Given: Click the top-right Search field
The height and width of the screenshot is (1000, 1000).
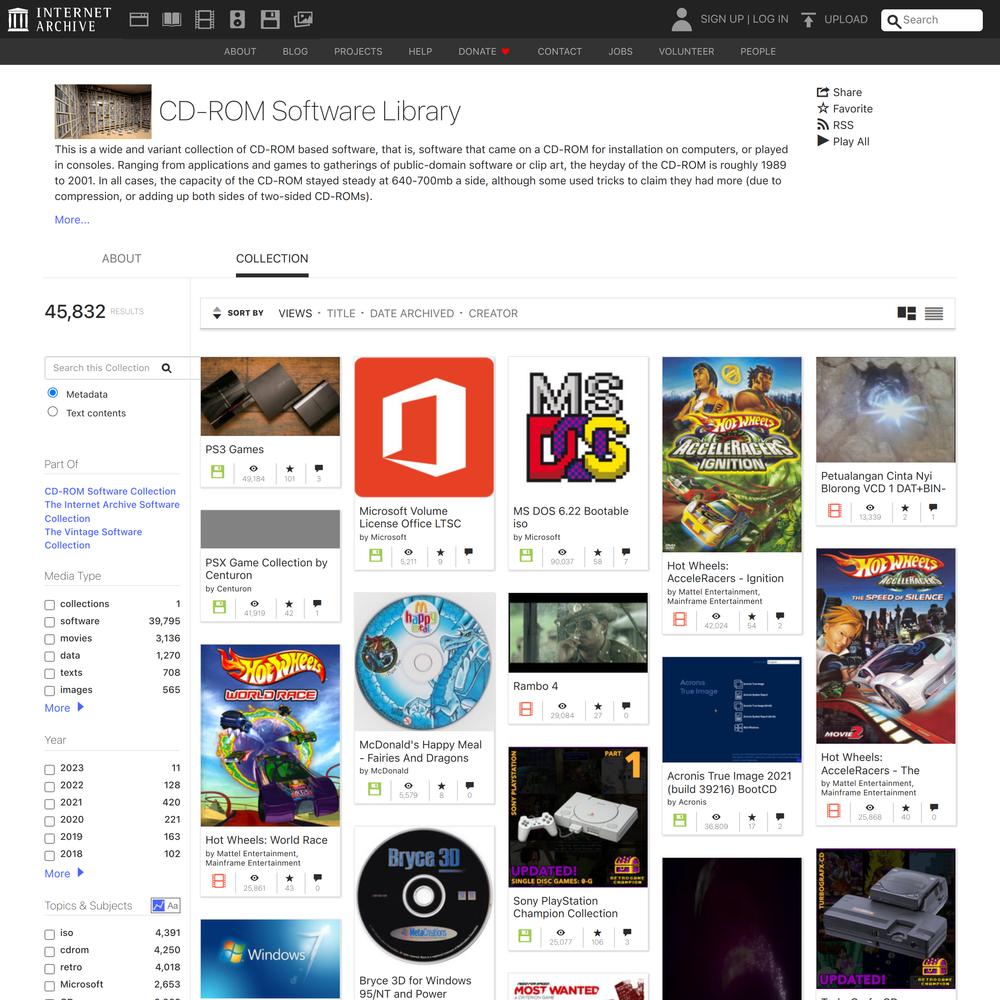Looking at the screenshot, I should click(x=931, y=20).
